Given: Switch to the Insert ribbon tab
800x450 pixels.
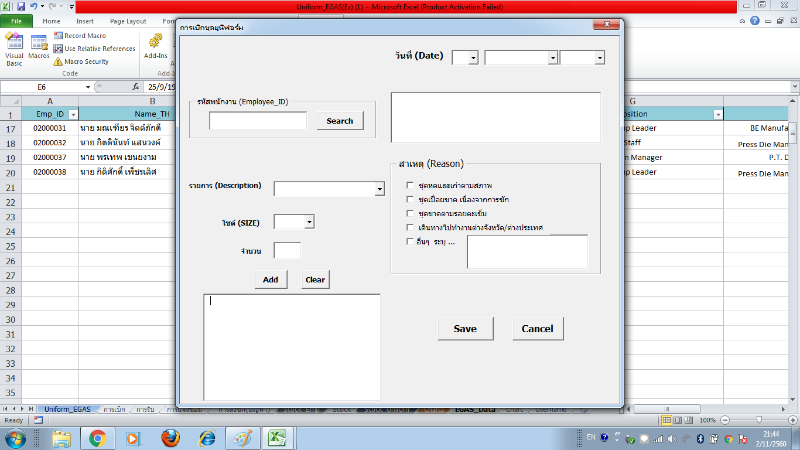Looking at the screenshot, I should click(85, 20).
